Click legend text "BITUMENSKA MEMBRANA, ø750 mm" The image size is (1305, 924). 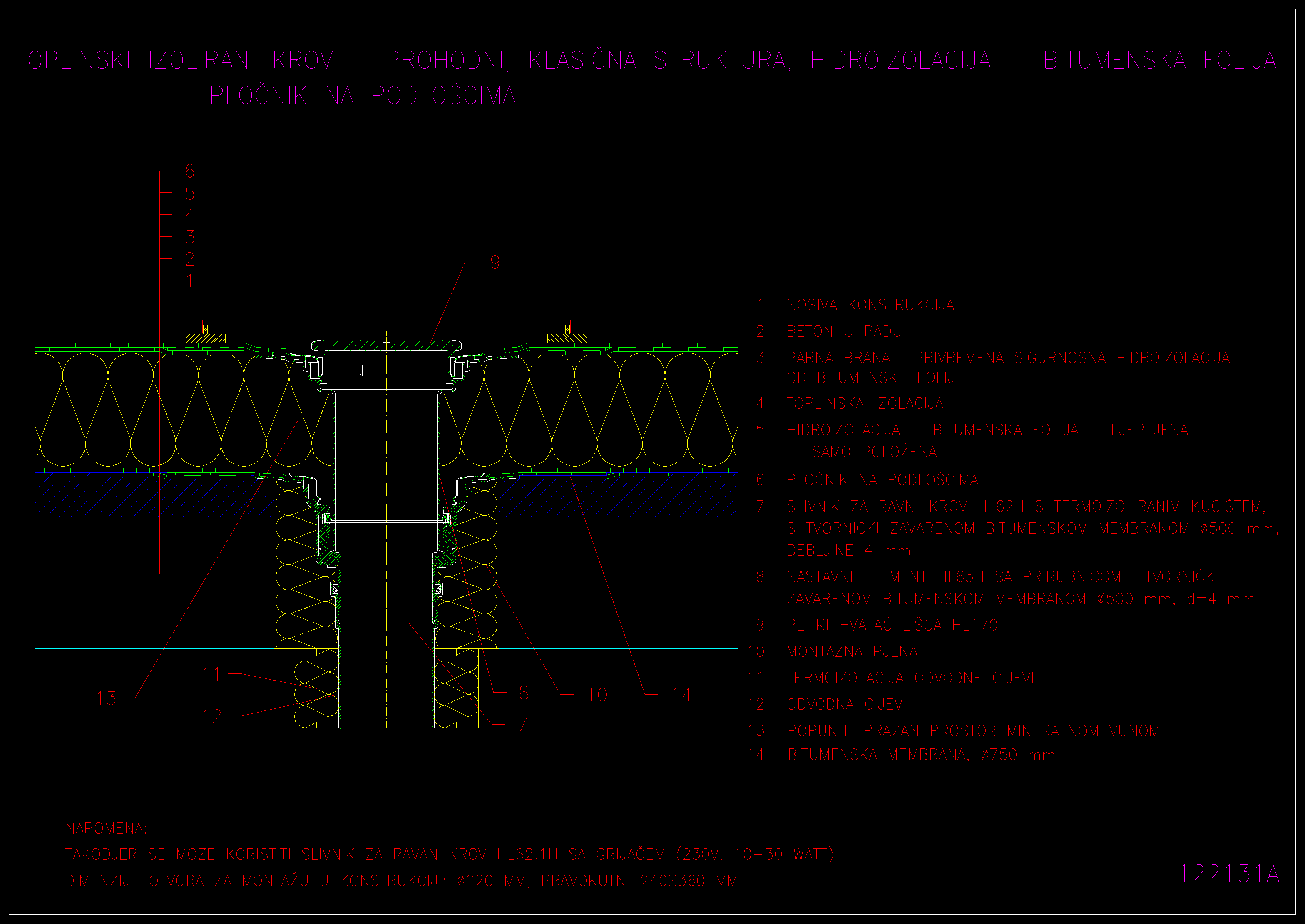coord(921,755)
